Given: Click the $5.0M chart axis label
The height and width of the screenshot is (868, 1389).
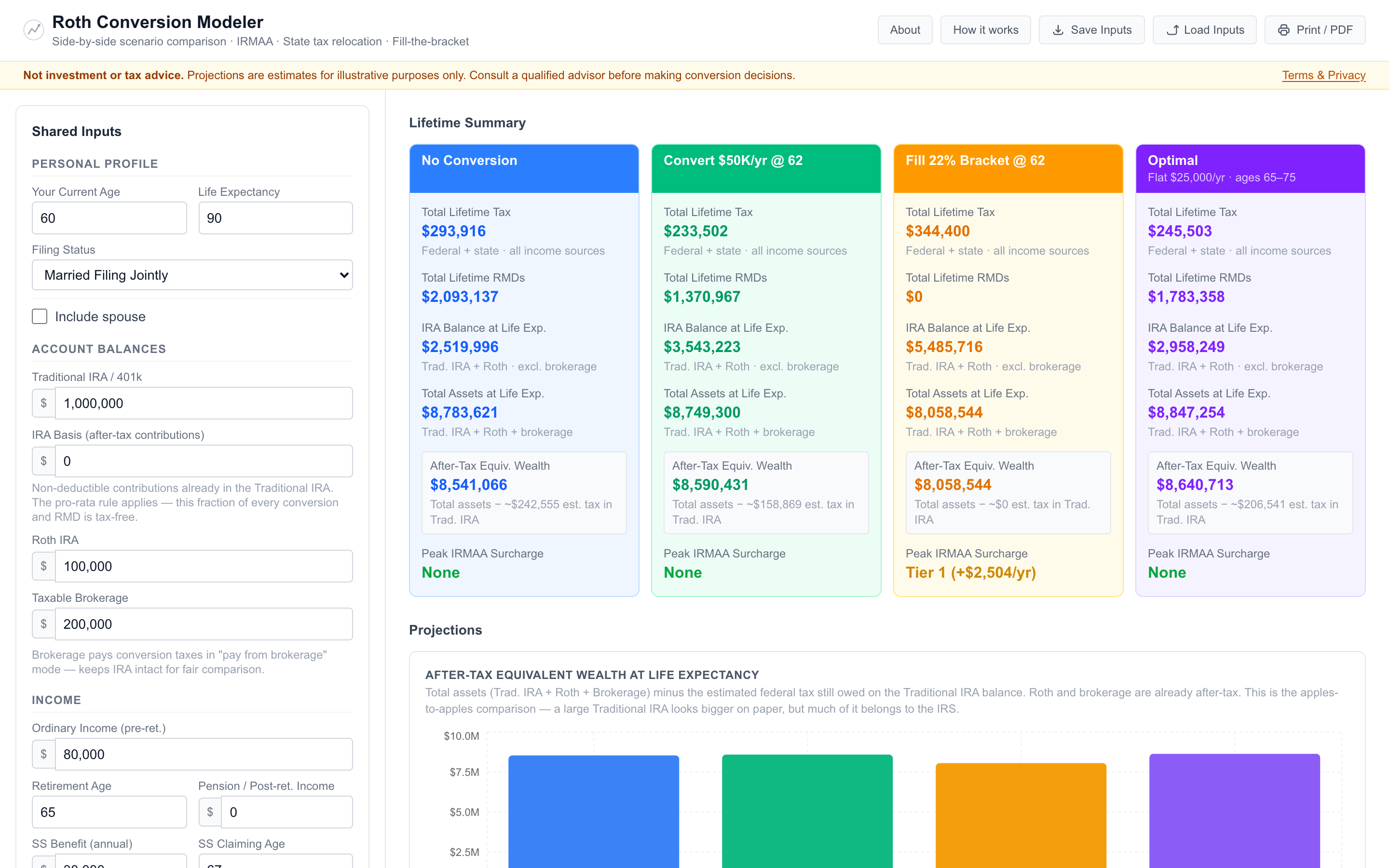Looking at the screenshot, I should click(x=464, y=813).
